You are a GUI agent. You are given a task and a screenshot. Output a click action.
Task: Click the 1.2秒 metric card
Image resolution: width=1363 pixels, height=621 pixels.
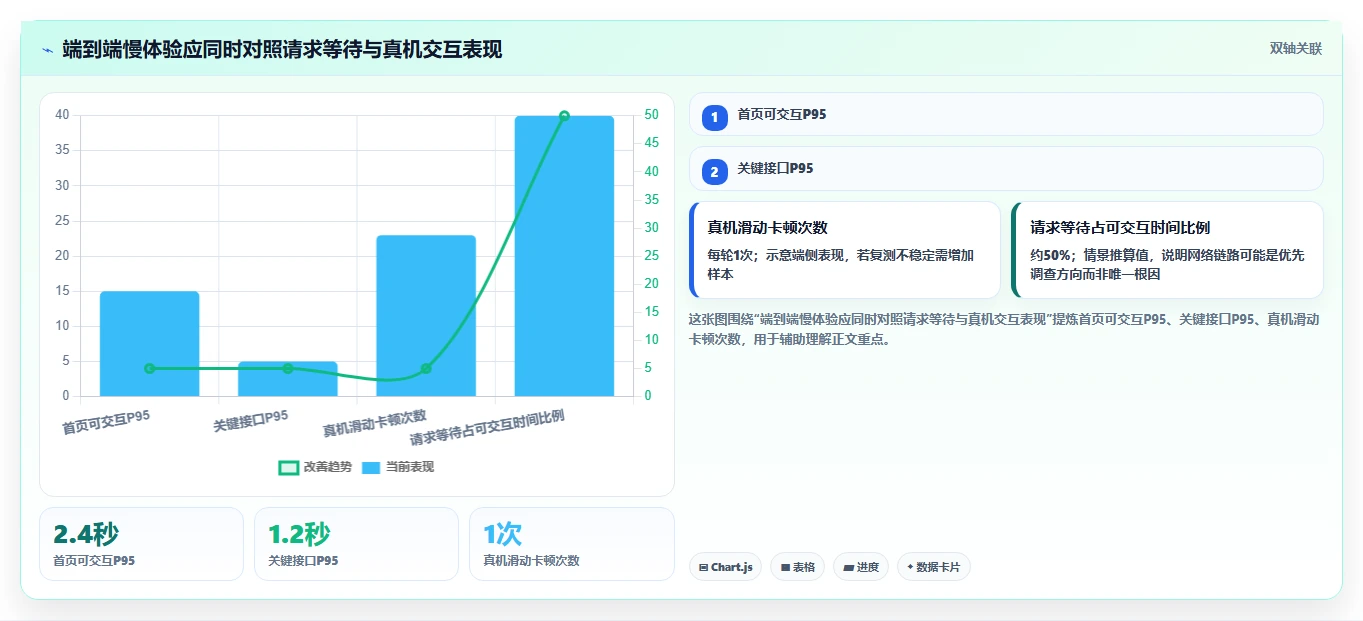coord(356,544)
